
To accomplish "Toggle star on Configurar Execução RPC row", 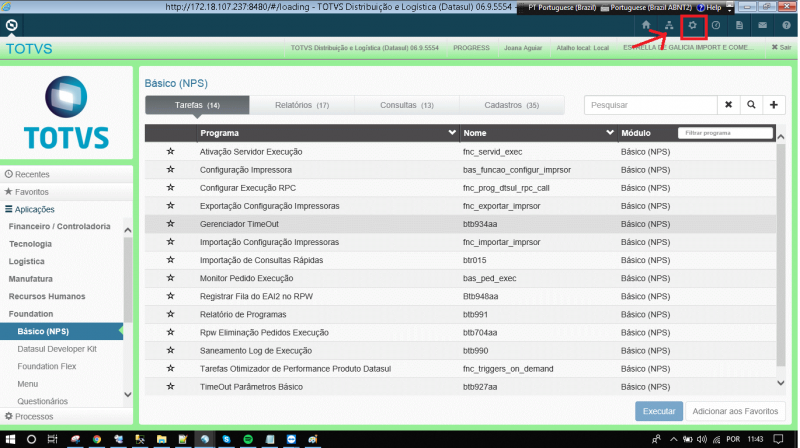I will point(170,188).
